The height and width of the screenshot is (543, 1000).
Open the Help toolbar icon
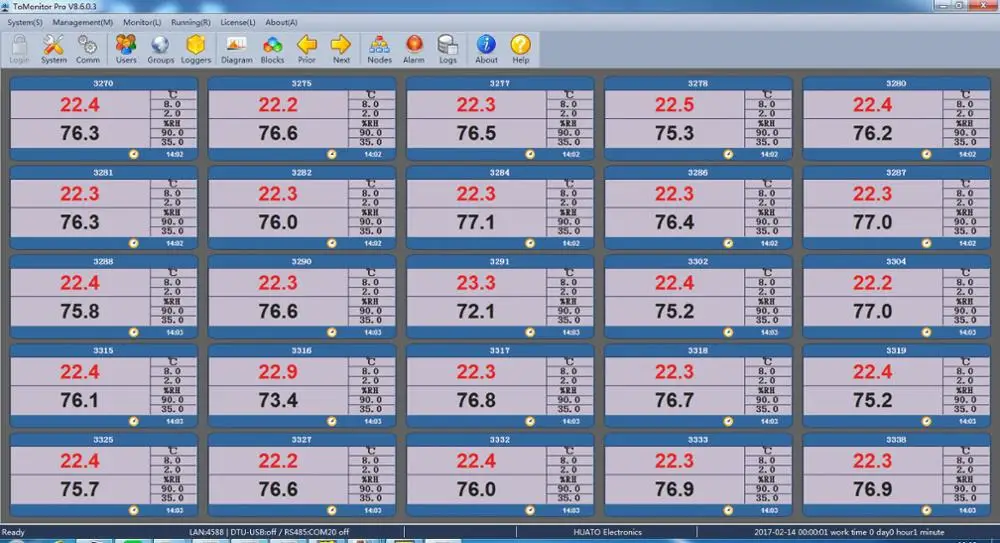click(x=520, y=47)
